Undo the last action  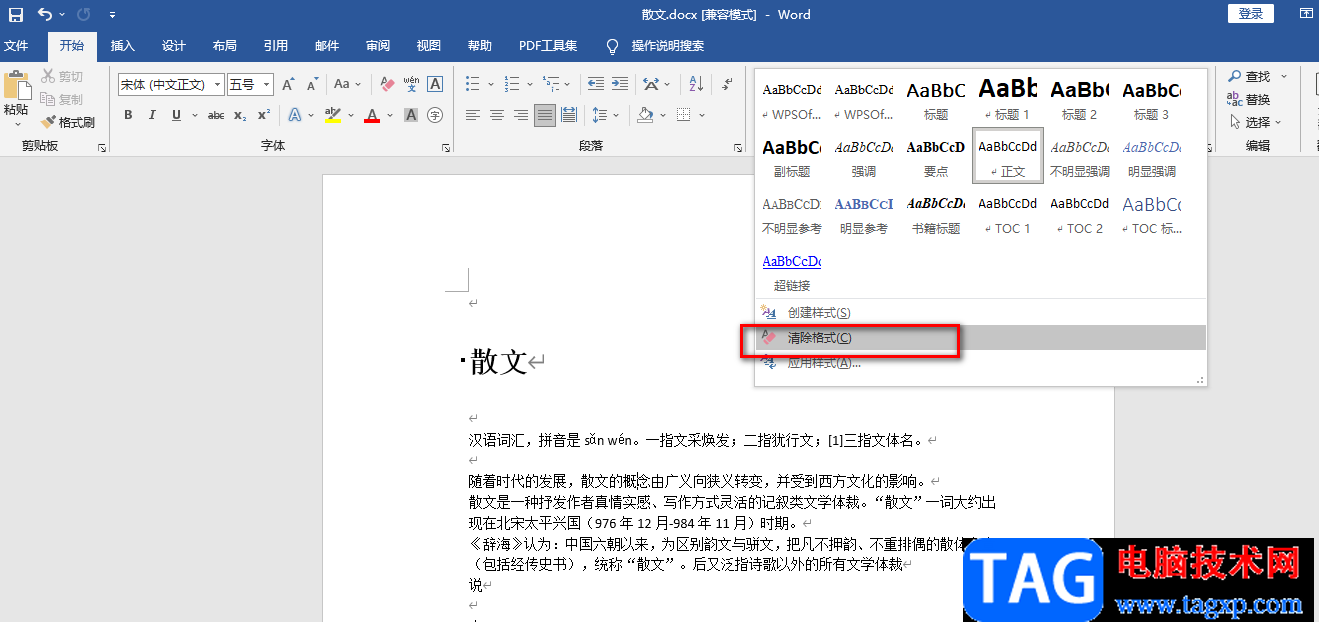pyautogui.click(x=45, y=14)
